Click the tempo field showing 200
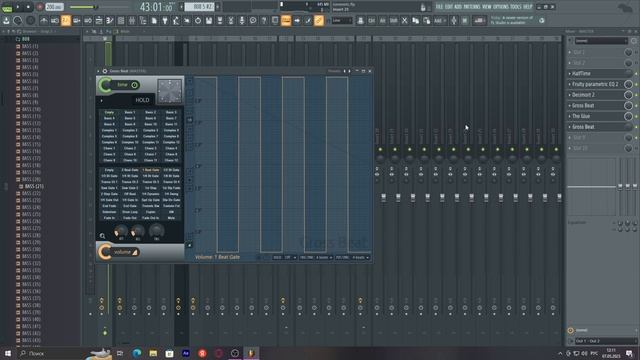Viewport: 640px width, 360px height. (x=54, y=7)
